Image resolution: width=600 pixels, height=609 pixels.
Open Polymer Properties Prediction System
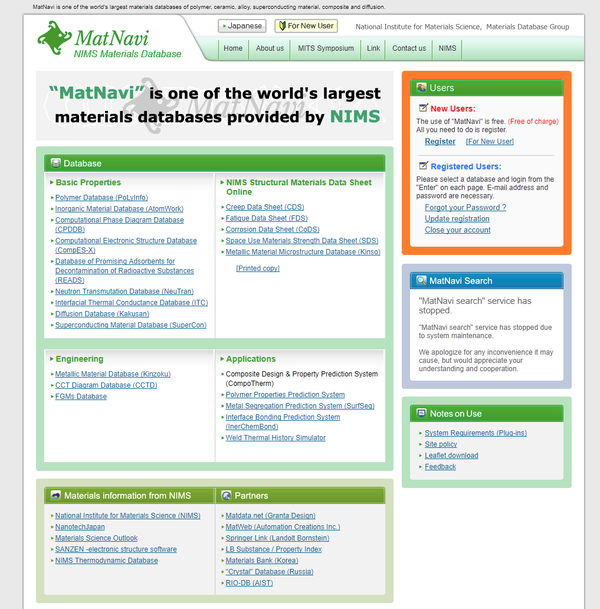[x=285, y=395]
